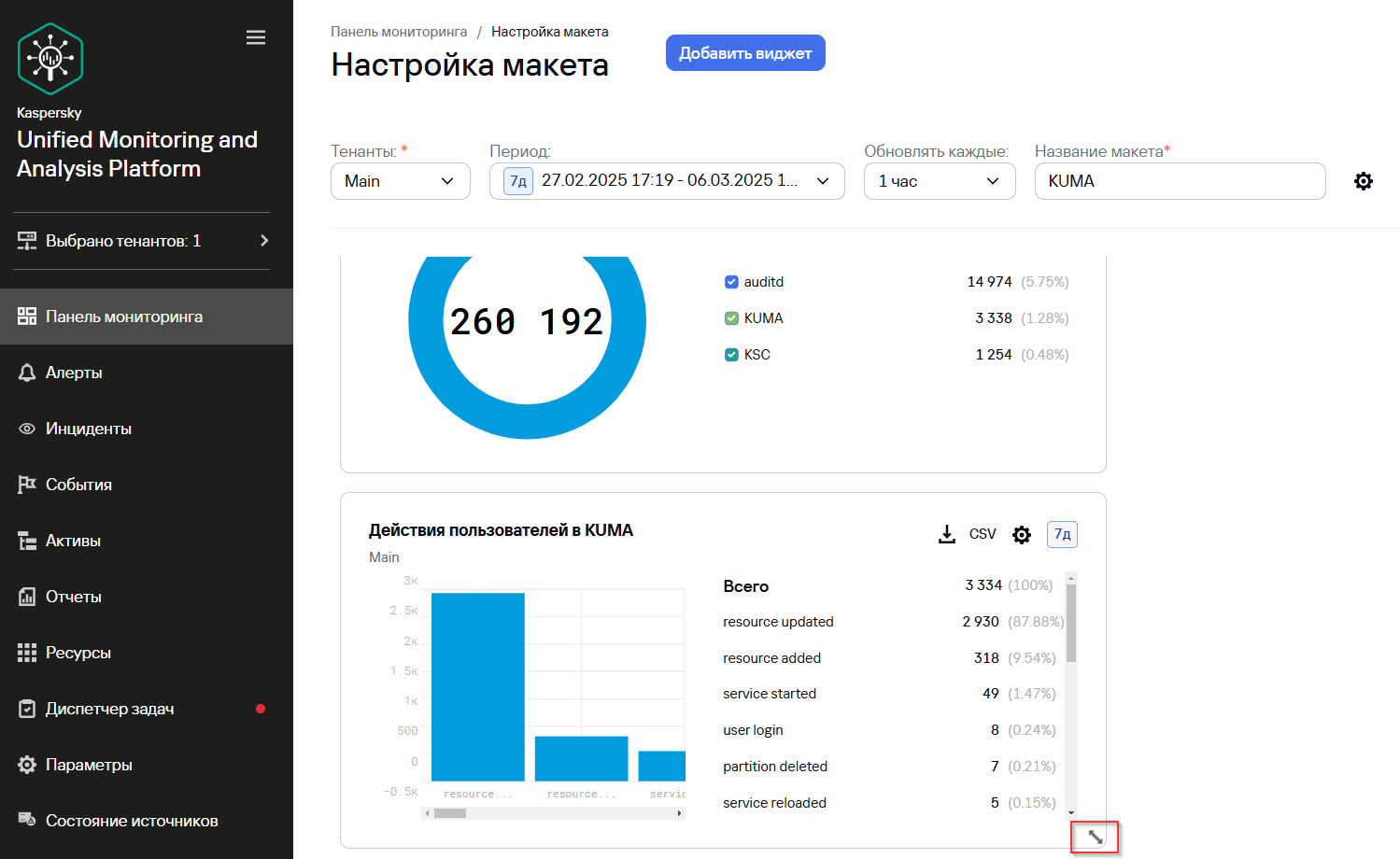Click the Kaspersky hexagon logo
Viewport: 1400px width, 859px height.
tap(50, 59)
